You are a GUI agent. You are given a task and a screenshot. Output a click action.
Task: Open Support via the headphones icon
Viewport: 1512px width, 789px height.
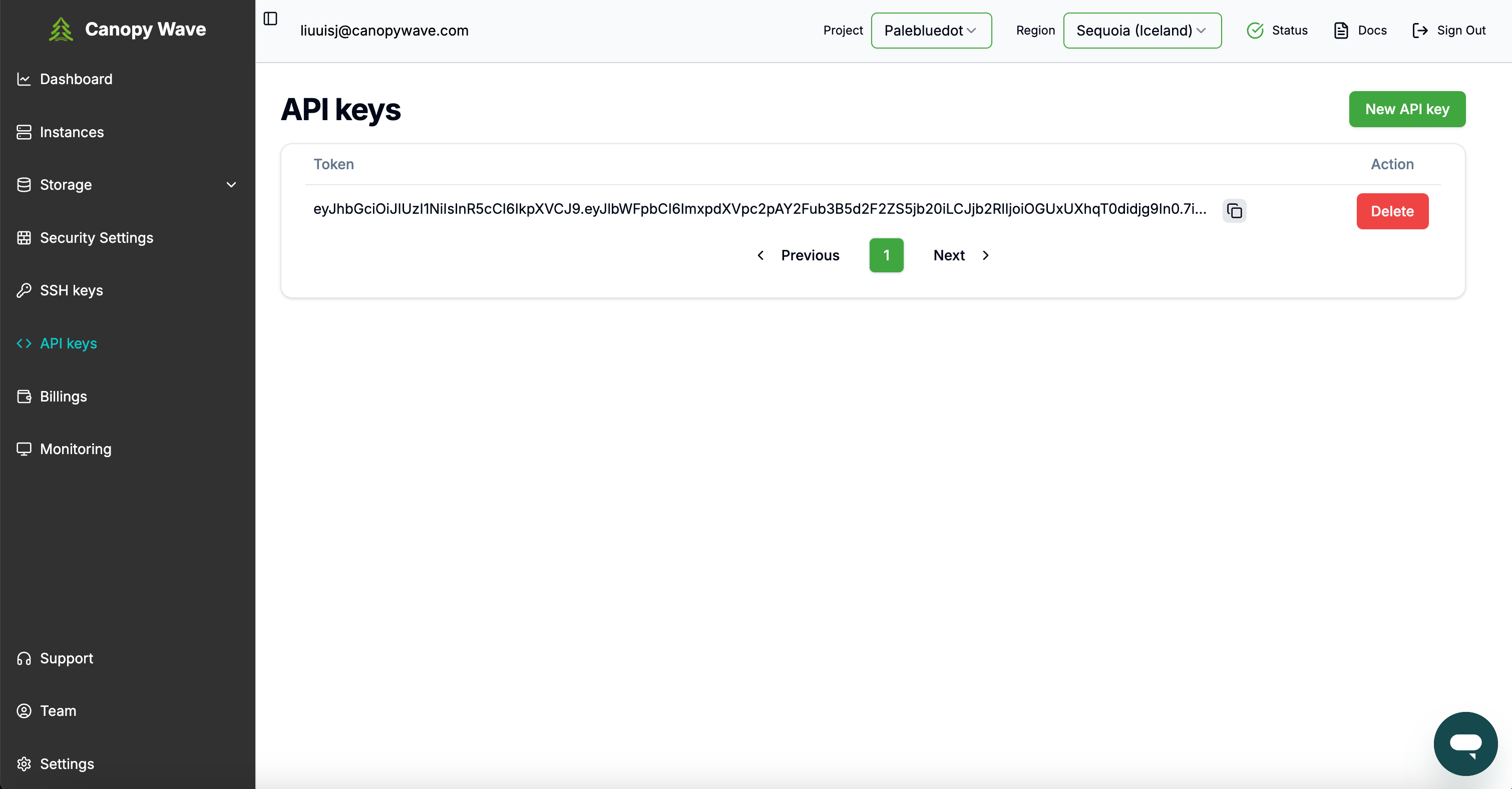pyautogui.click(x=24, y=658)
